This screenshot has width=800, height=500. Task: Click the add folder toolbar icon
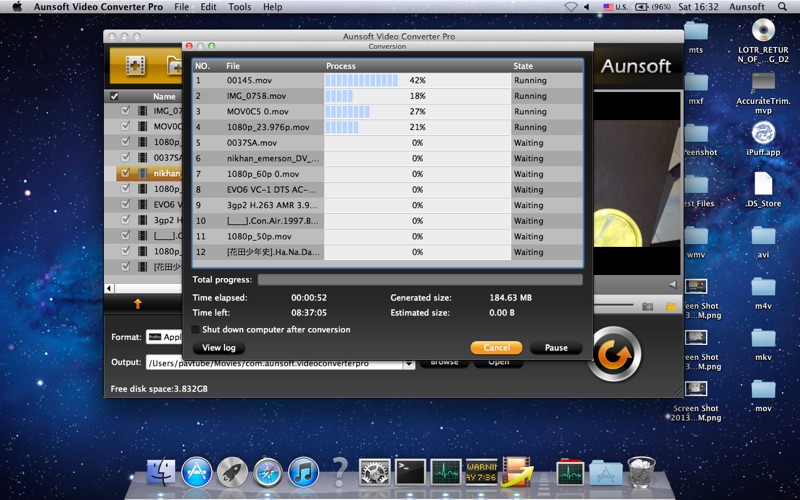(x=174, y=66)
